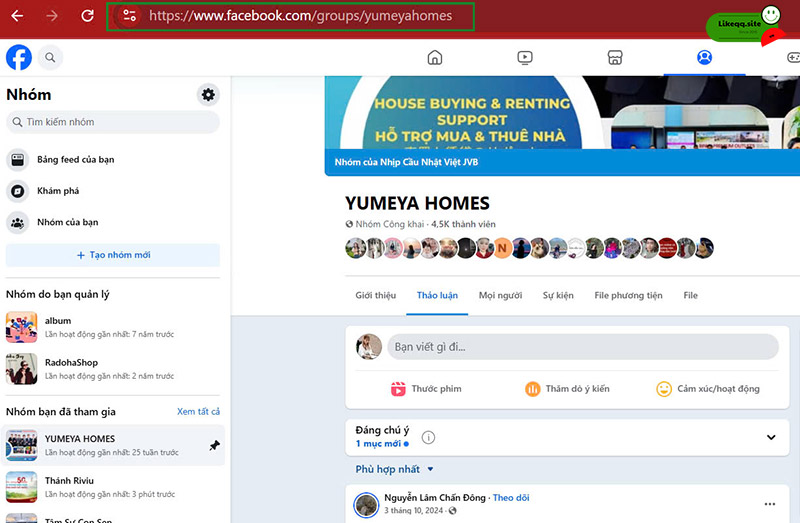Click Thăm dò ý kiến poll button
The image size is (800, 523).
pos(567,389)
